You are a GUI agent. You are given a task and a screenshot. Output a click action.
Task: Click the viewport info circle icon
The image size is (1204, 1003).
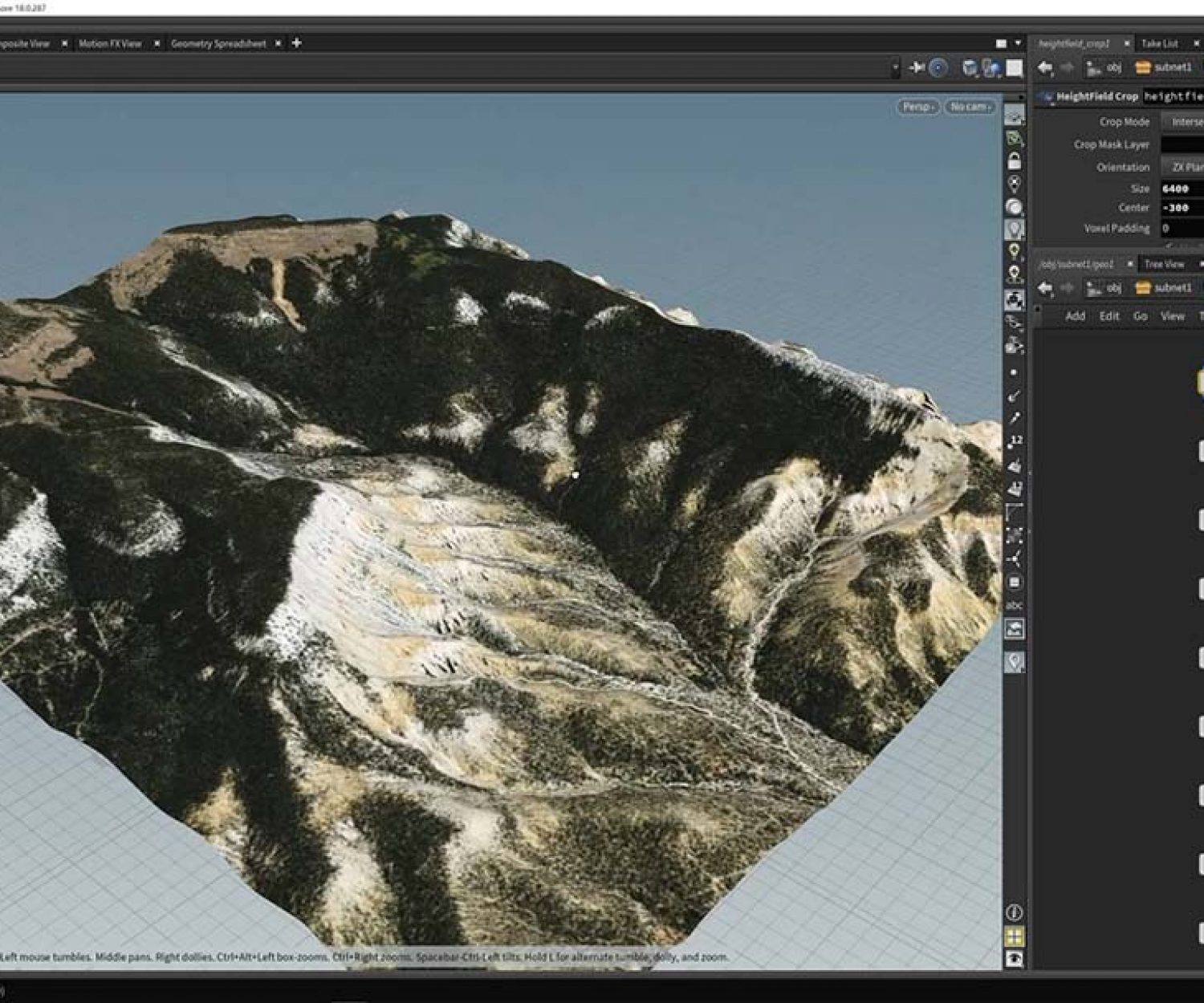[1015, 912]
